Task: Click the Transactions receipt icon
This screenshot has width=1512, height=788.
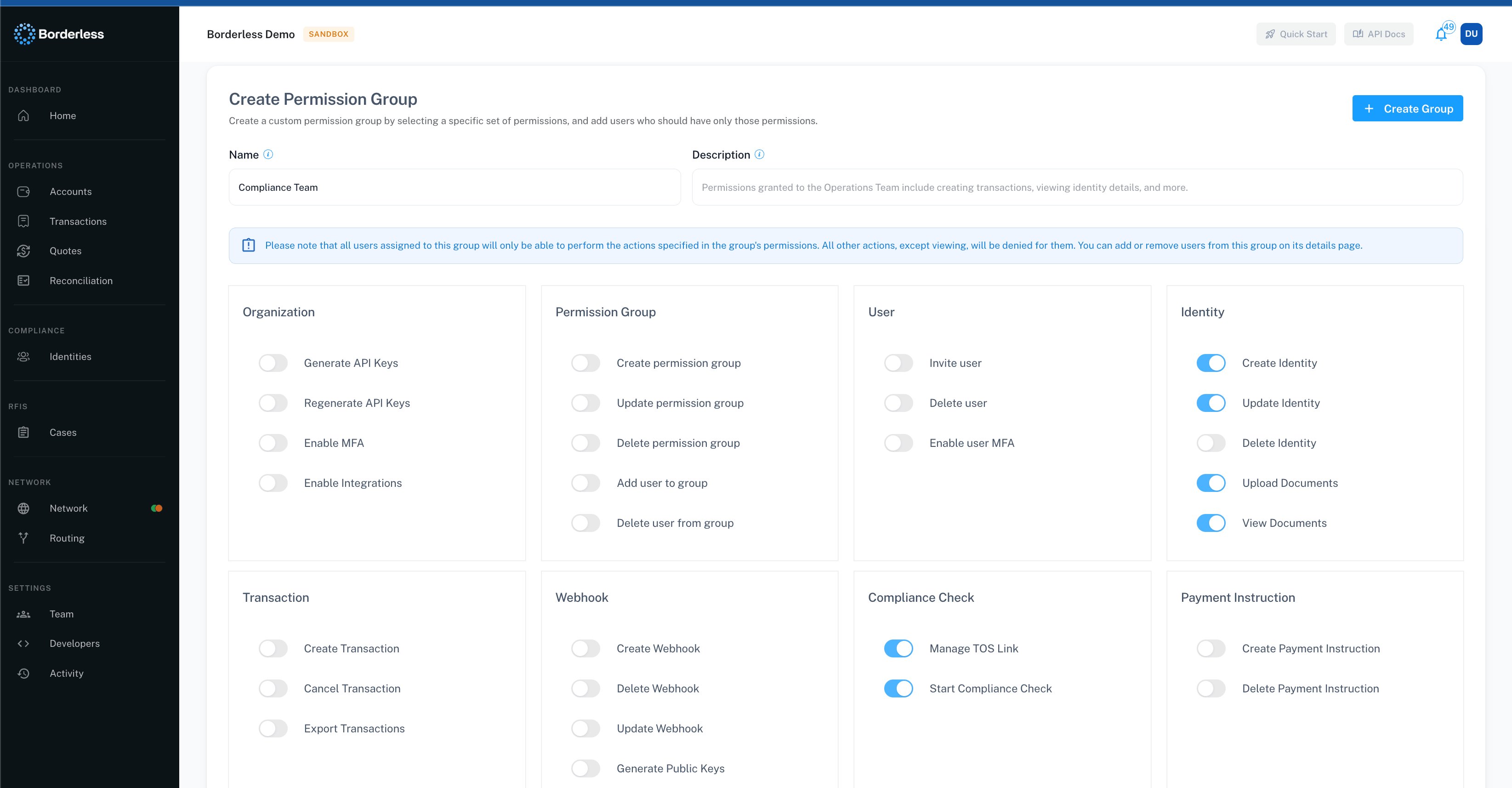Action: pos(23,221)
